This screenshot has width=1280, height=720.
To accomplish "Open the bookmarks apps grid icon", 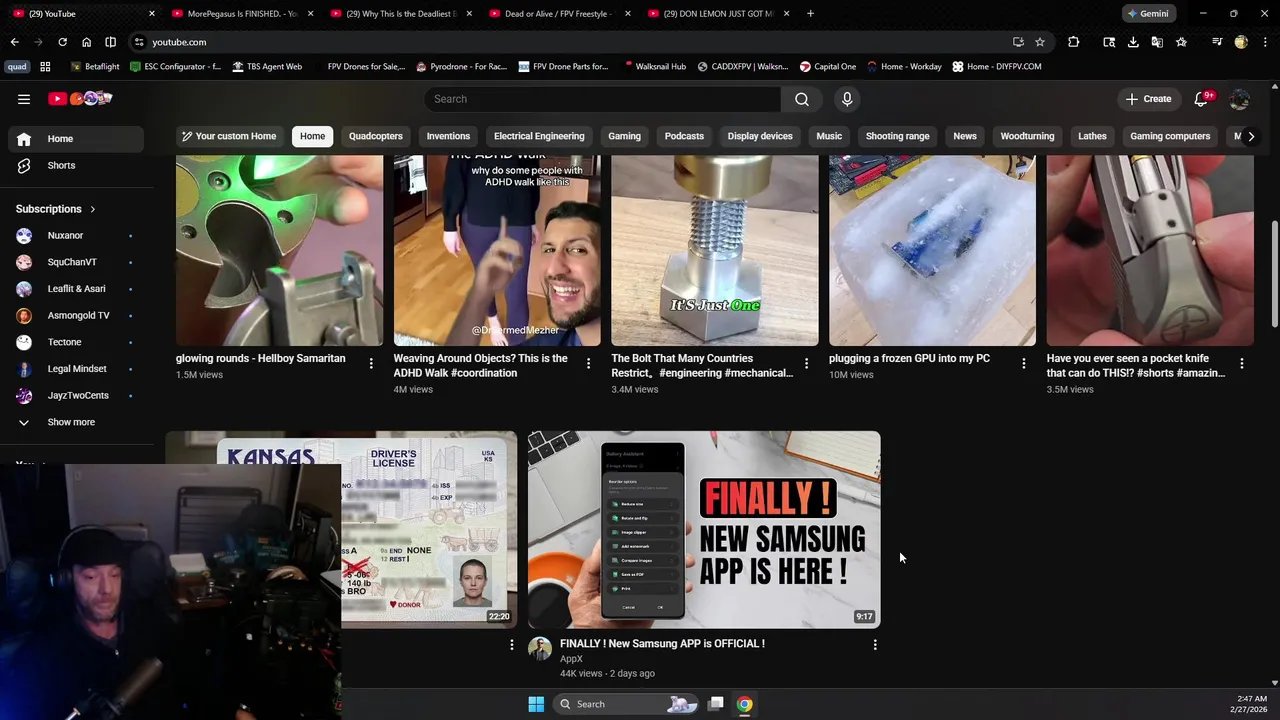I will (x=45, y=66).
